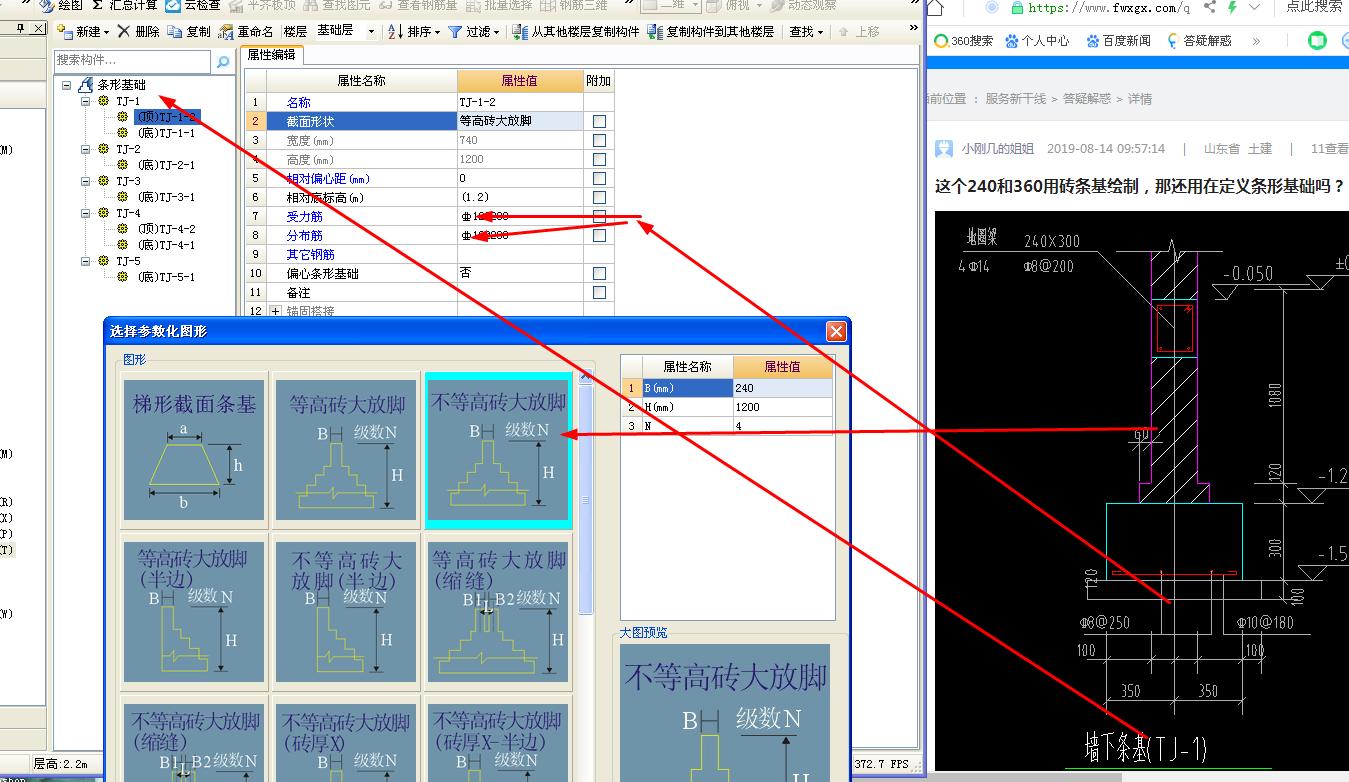
Task: Select (顶)TJ-4-2 tree item
Action: (x=166, y=229)
